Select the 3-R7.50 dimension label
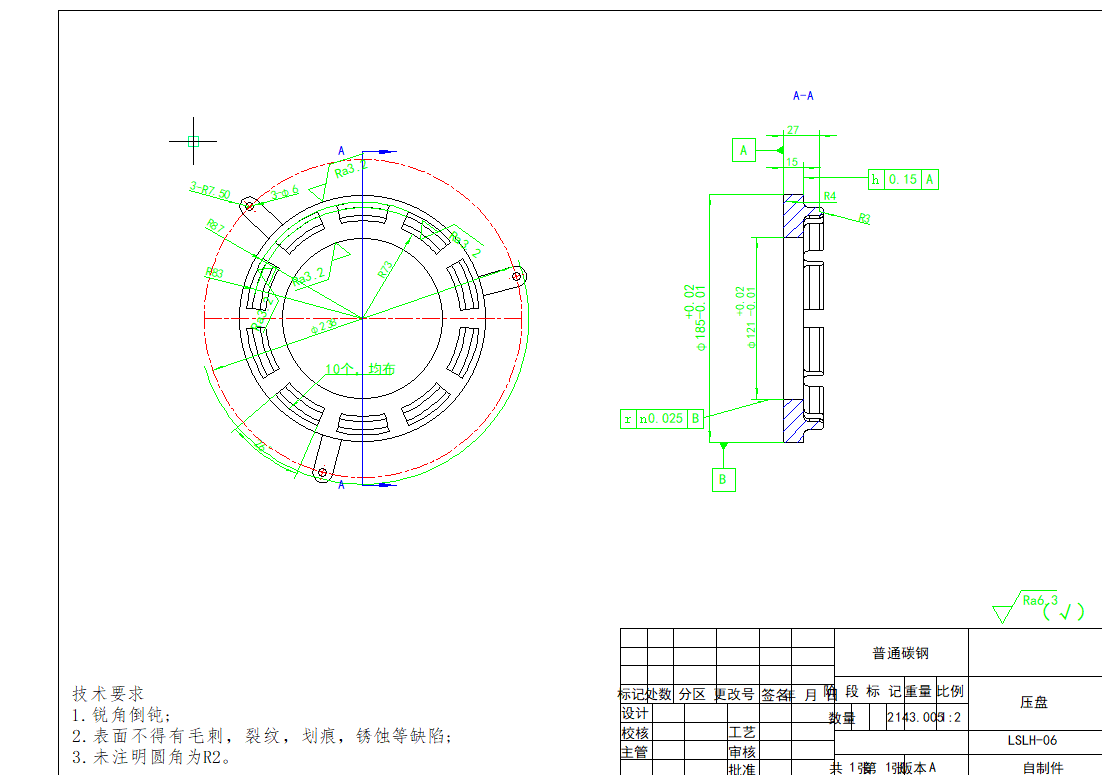 210,190
